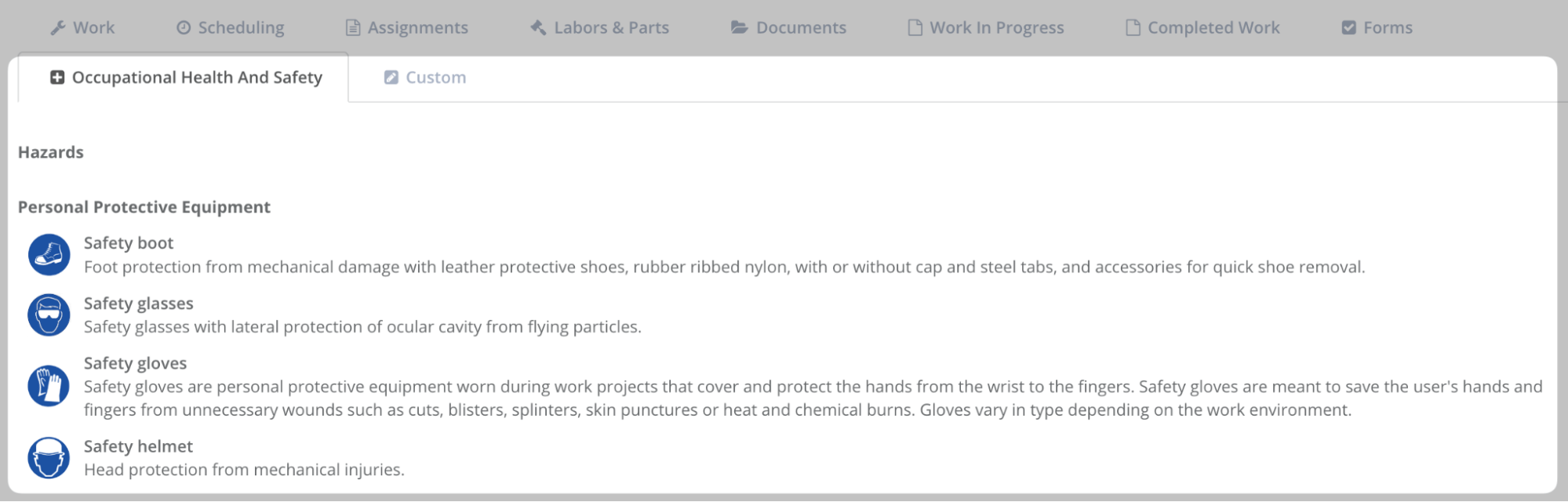Open the Completed Work tab
The height and width of the screenshot is (502, 1568).
1213,28
